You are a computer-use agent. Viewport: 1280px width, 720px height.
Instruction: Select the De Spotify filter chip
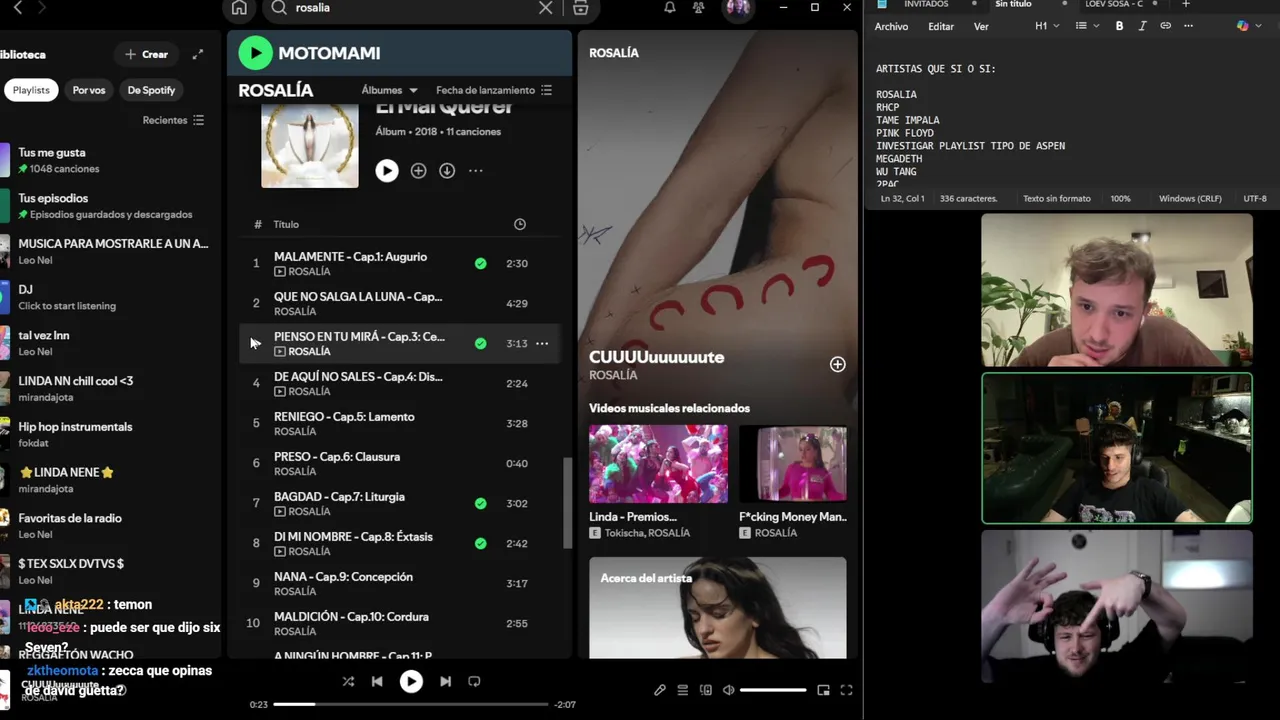151,90
